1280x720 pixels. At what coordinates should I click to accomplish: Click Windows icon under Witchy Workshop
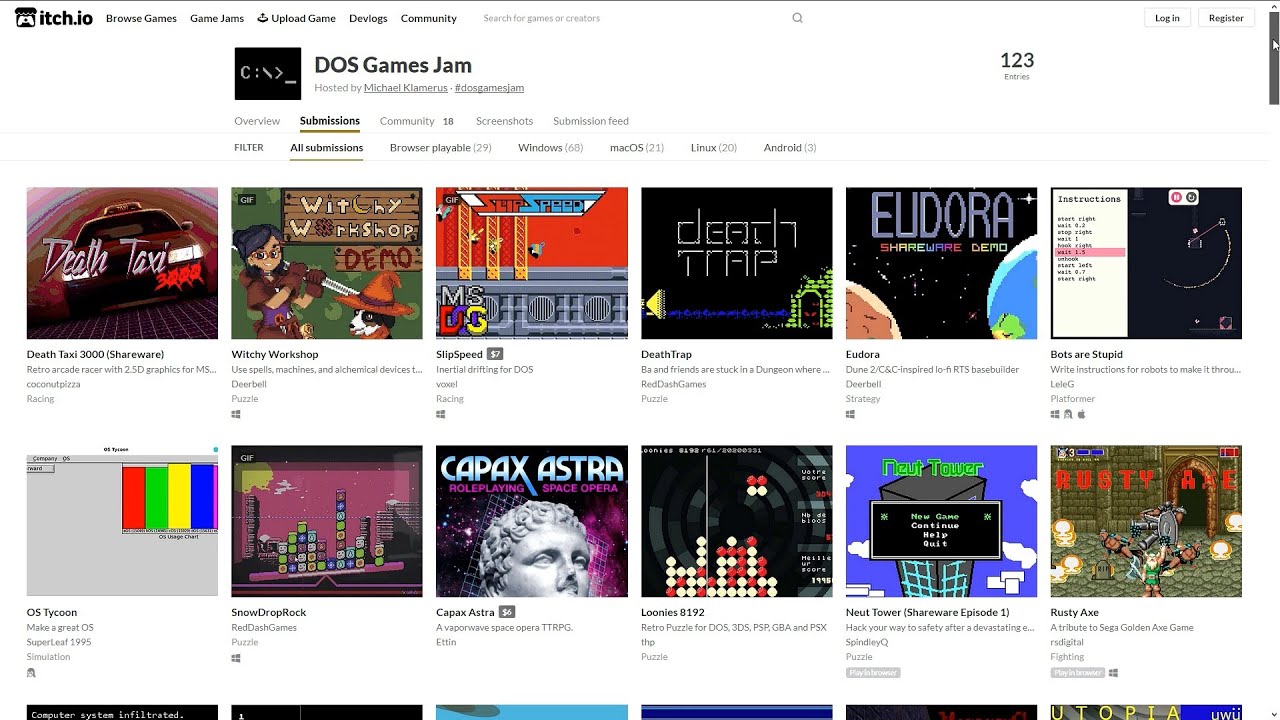click(236, 414)
